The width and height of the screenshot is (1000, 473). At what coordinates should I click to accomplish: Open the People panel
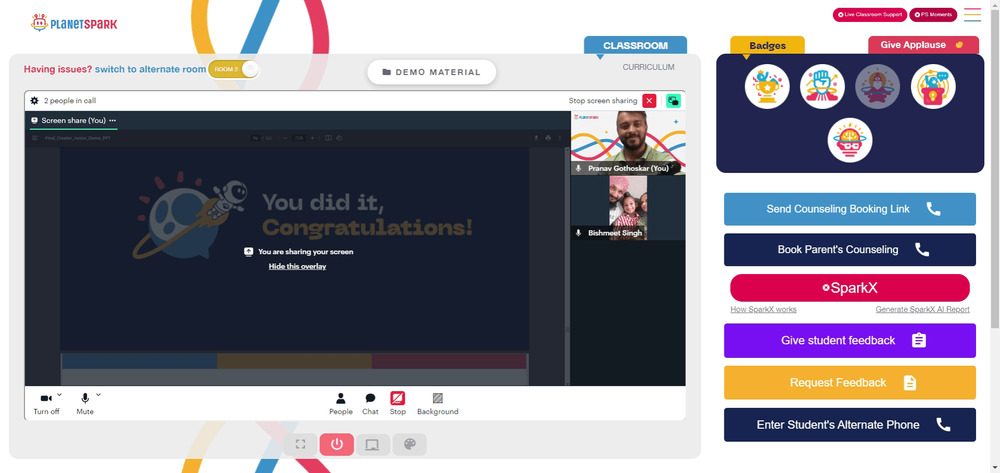coord(341,404)
